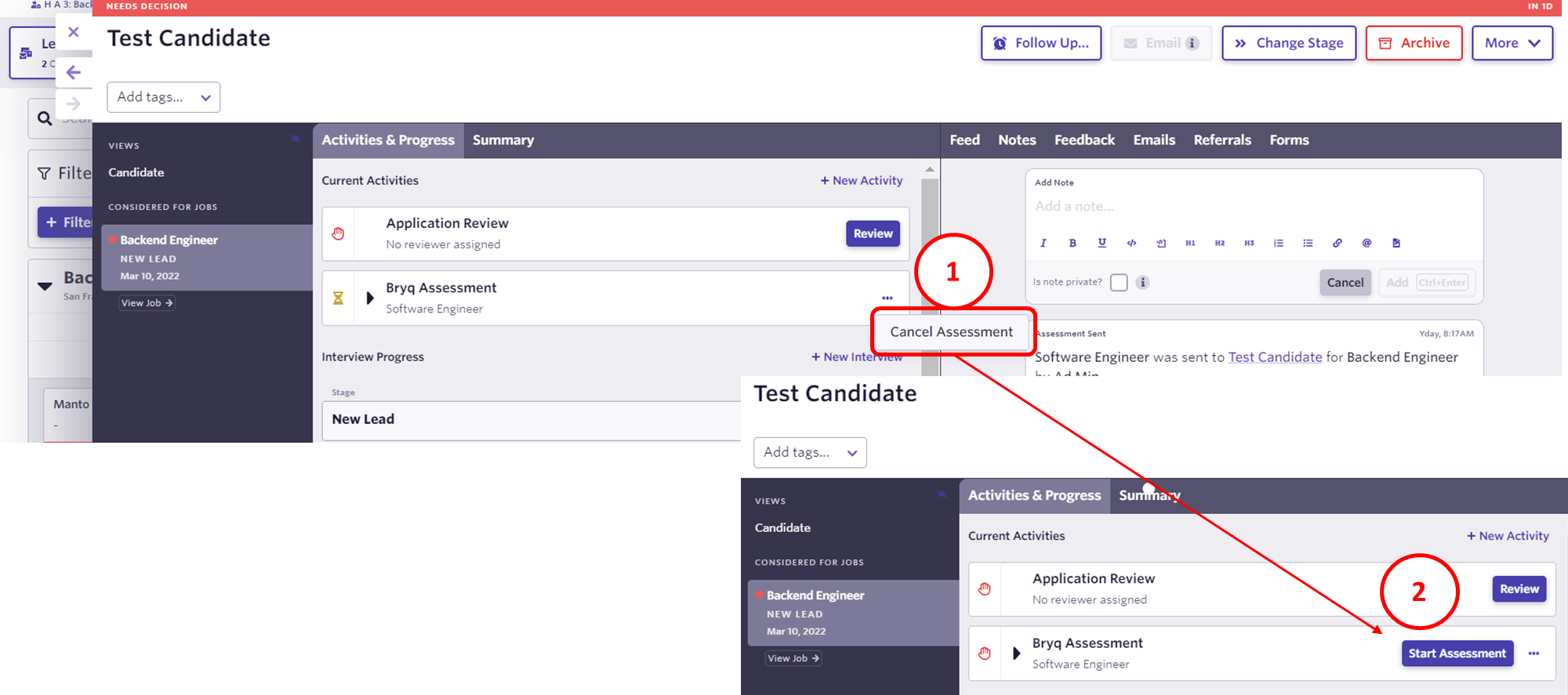Viewport: 1568px width, 695px height.
Task: Click the bold formatting icon
Action: 1073,243
